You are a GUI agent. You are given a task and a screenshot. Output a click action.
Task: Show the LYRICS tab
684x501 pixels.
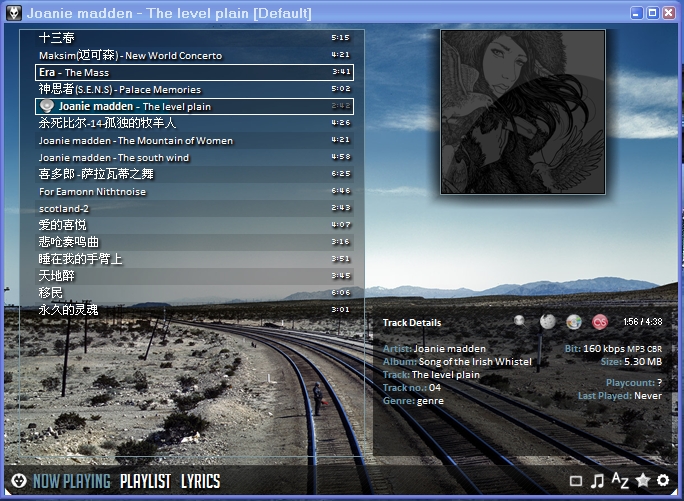pos(200,481)
